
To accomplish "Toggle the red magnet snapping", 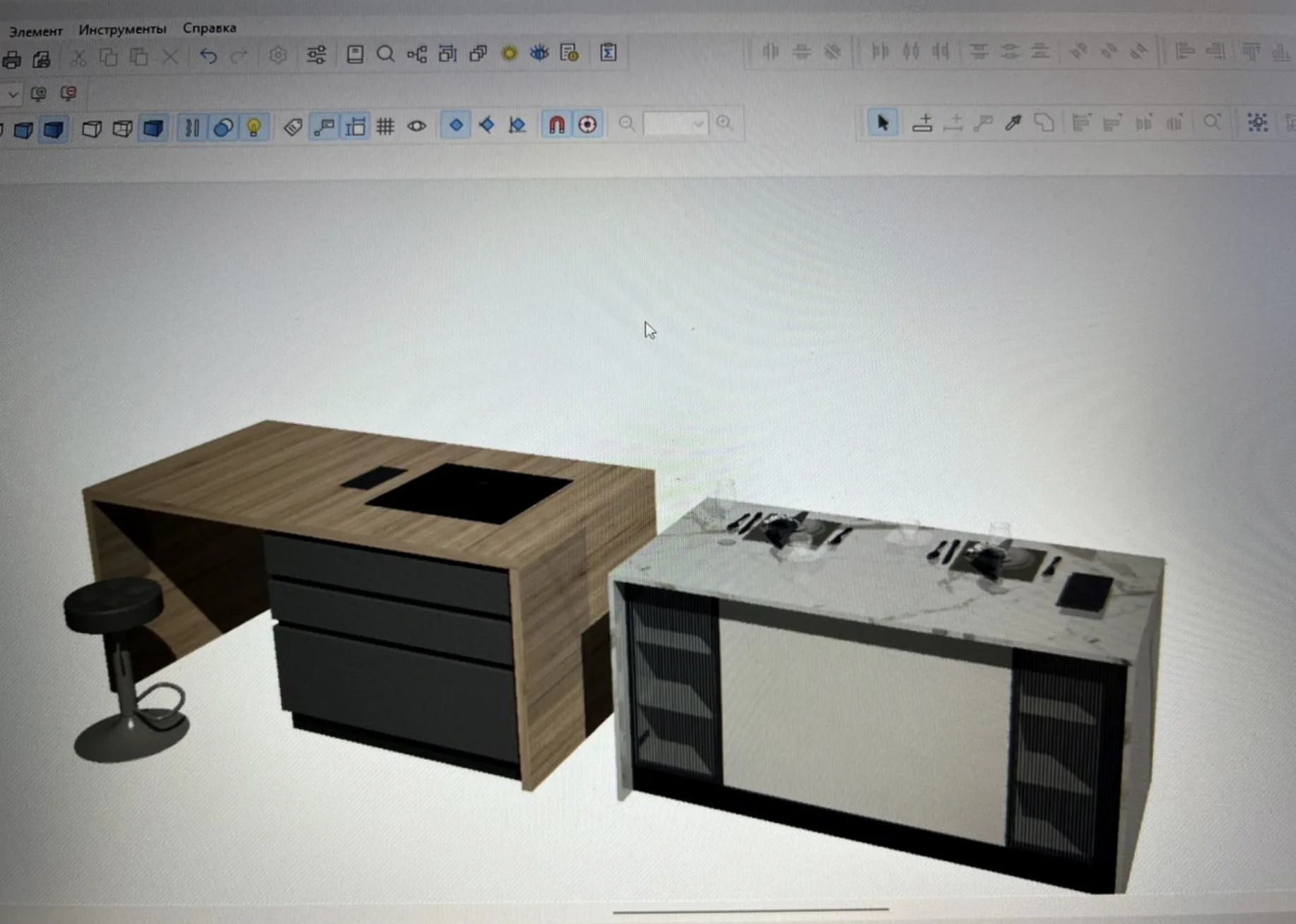I will coord(557,125).
